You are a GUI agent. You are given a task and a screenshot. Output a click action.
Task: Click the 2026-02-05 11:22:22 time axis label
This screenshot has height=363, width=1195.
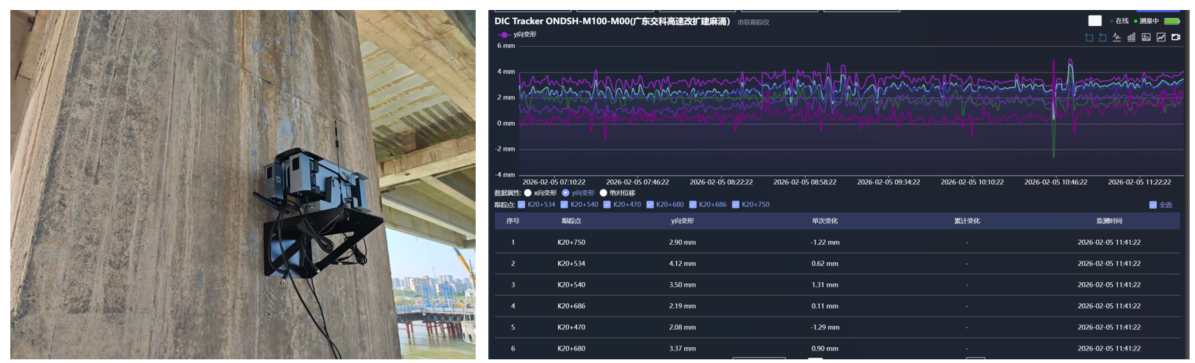pos(1139,182)
